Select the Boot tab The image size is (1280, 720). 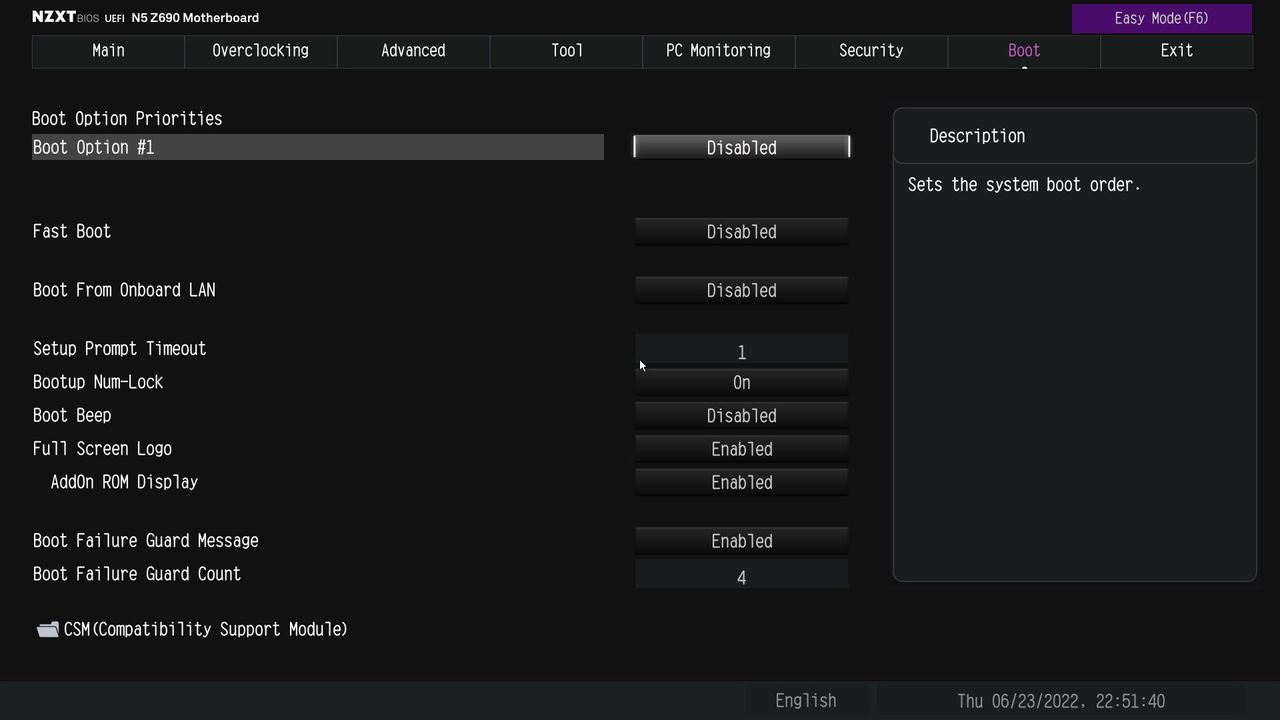coord(1024,51)
